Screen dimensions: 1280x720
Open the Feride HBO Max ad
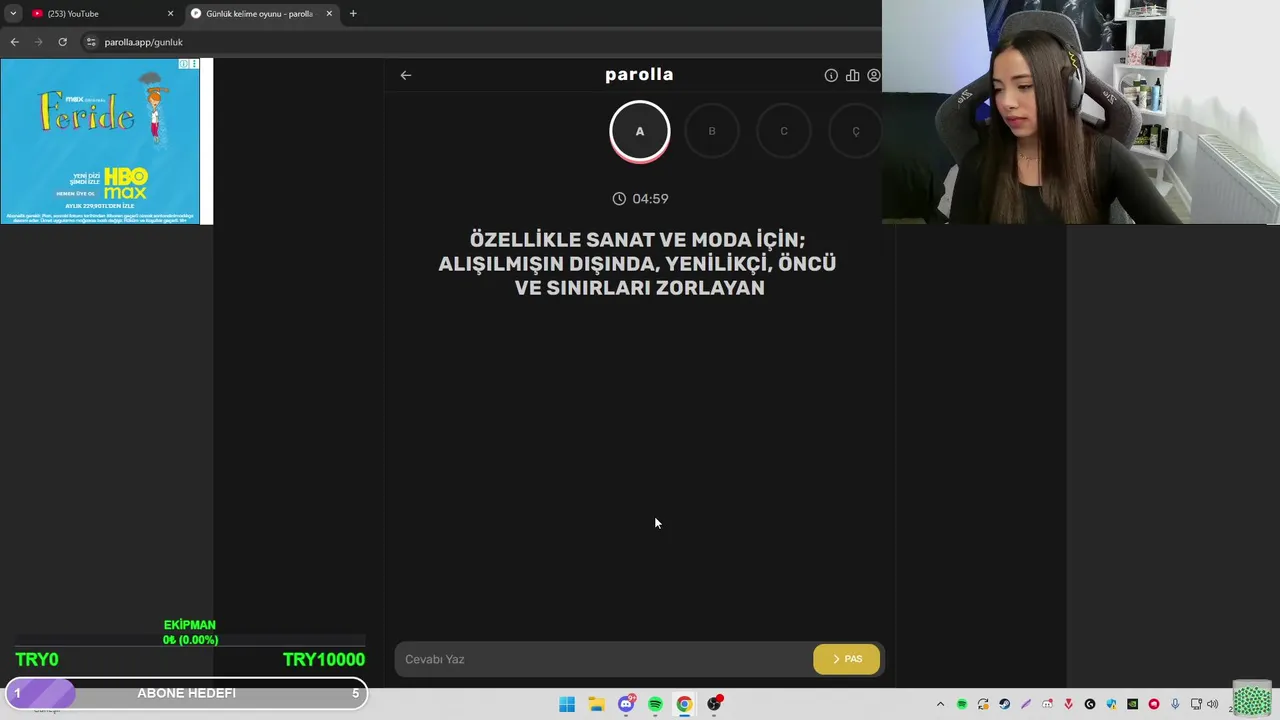coord(100,141)
